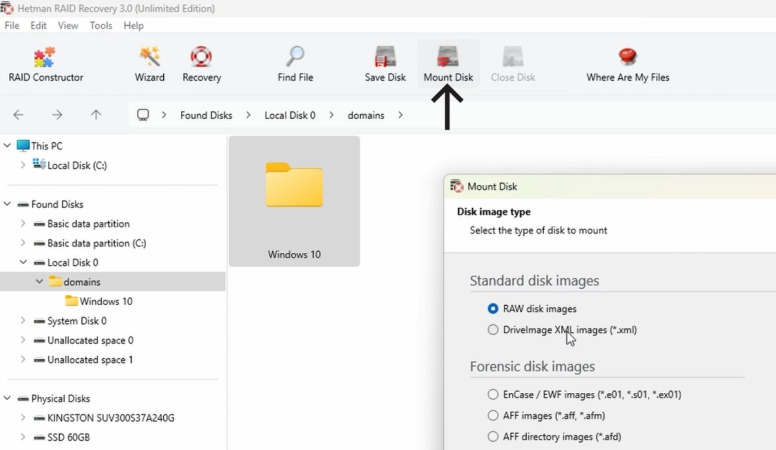This screenshot has width=776, height=450.
Task: Expand System Disk 0 node
Action: [x=23, y=321]
